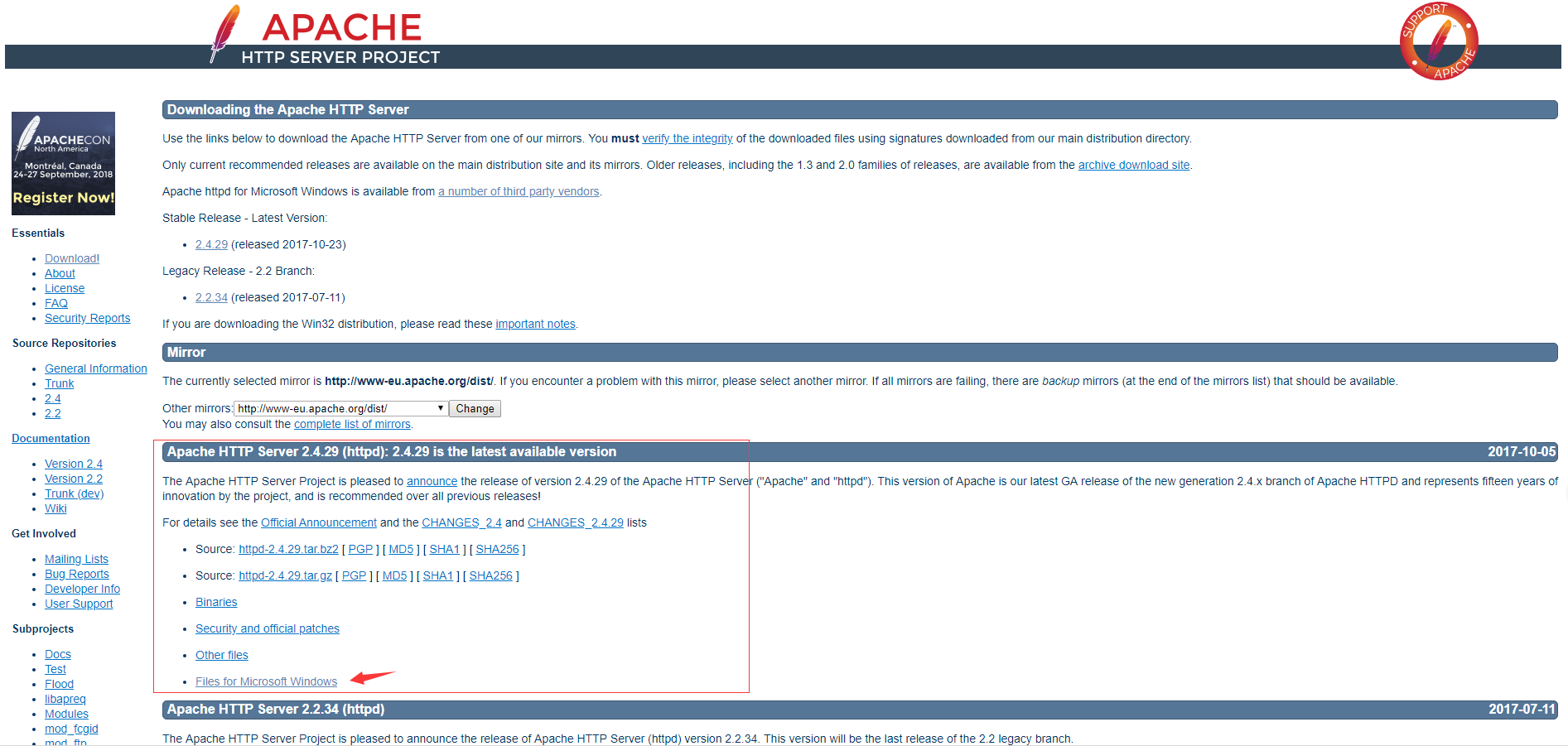Open the Bug Reports link

[77, 574]
